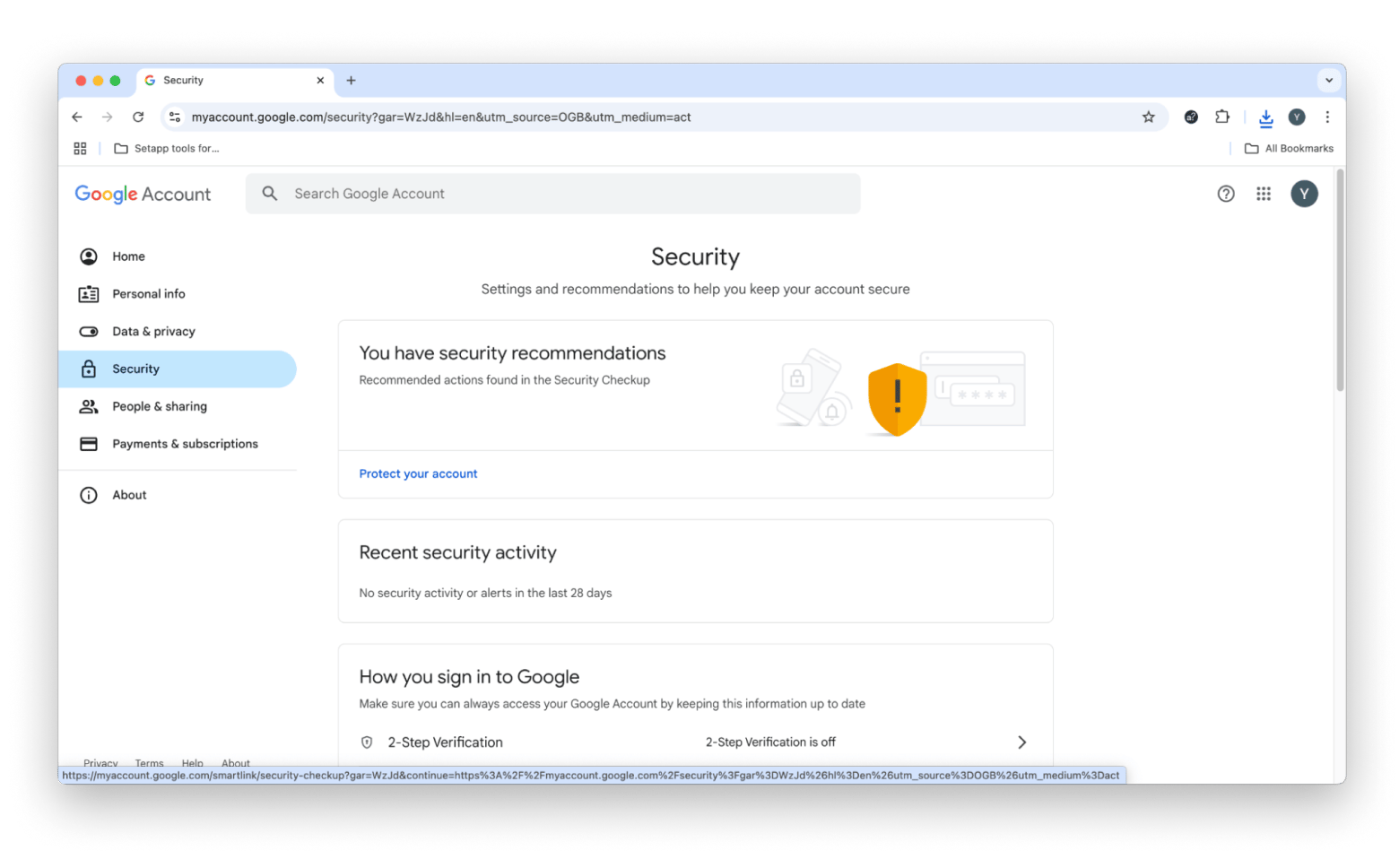Go to Personal info in the sidebar

pos(149,294)
